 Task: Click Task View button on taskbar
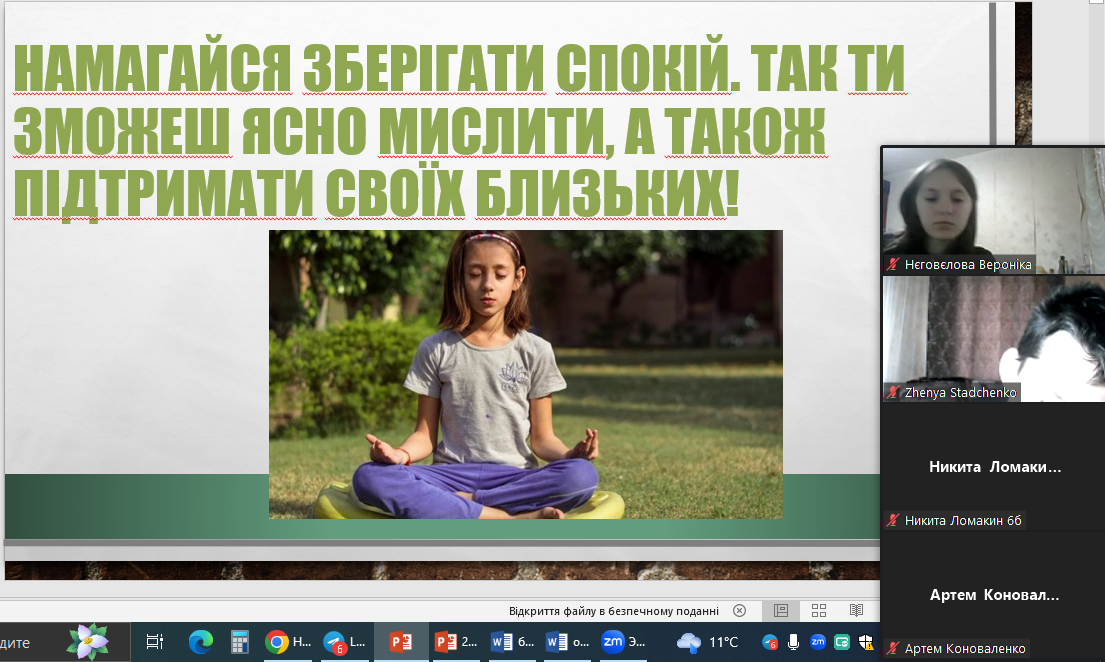click(x=154, y=642)
